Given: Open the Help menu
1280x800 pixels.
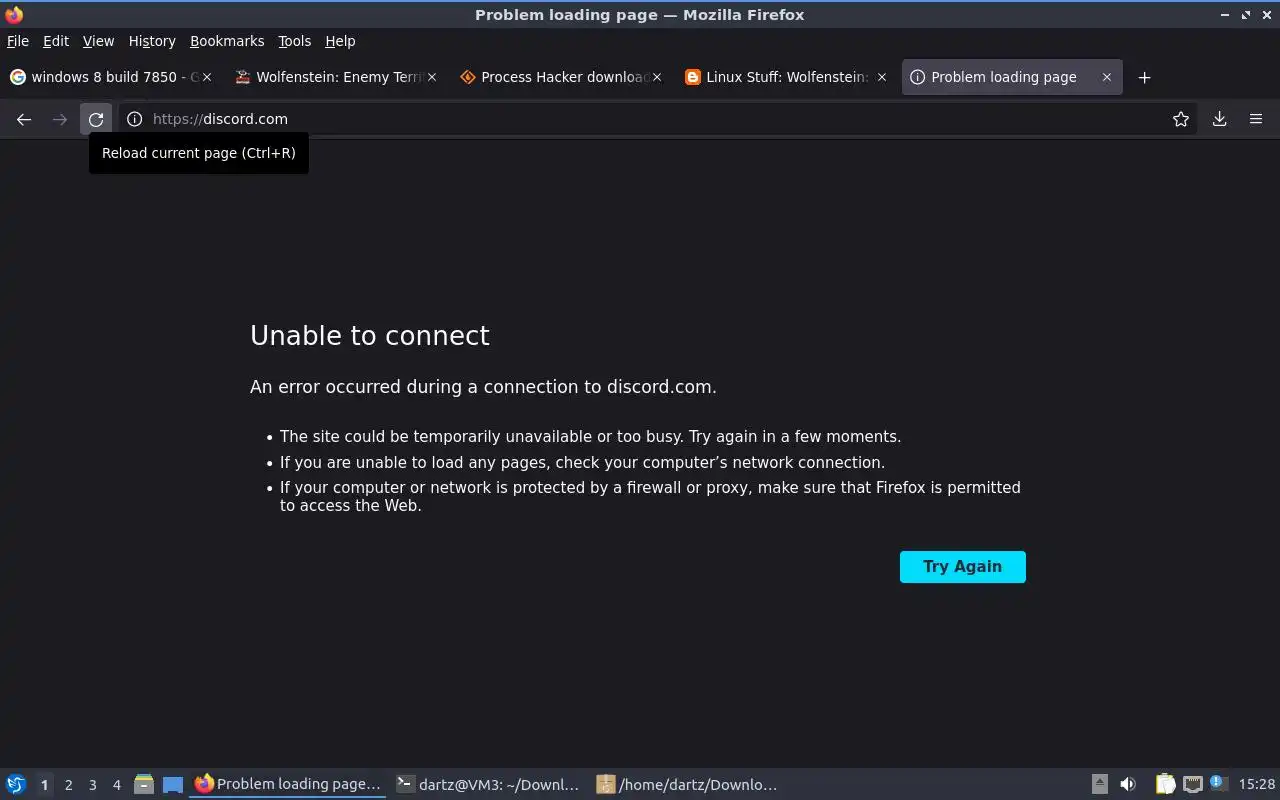Looking at the screenshot, I should point(340,41).
